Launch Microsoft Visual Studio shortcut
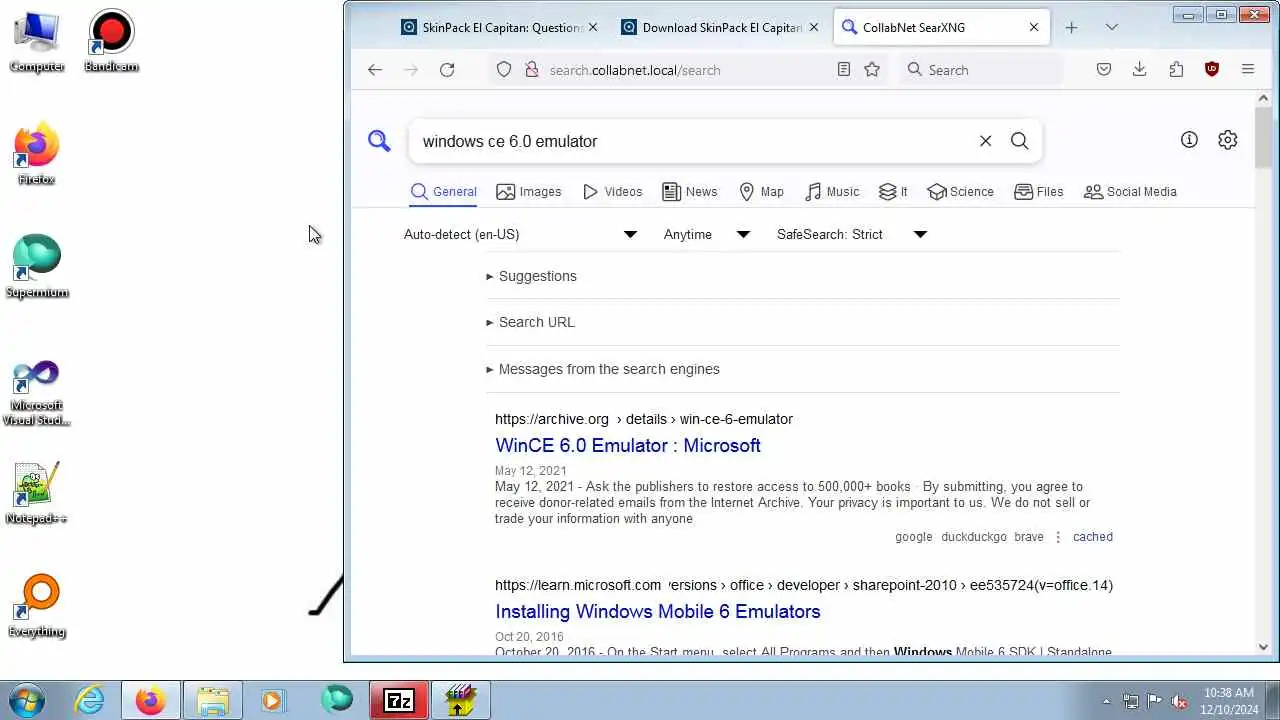Screen dimensions: 1280x720 click(37, 393)
